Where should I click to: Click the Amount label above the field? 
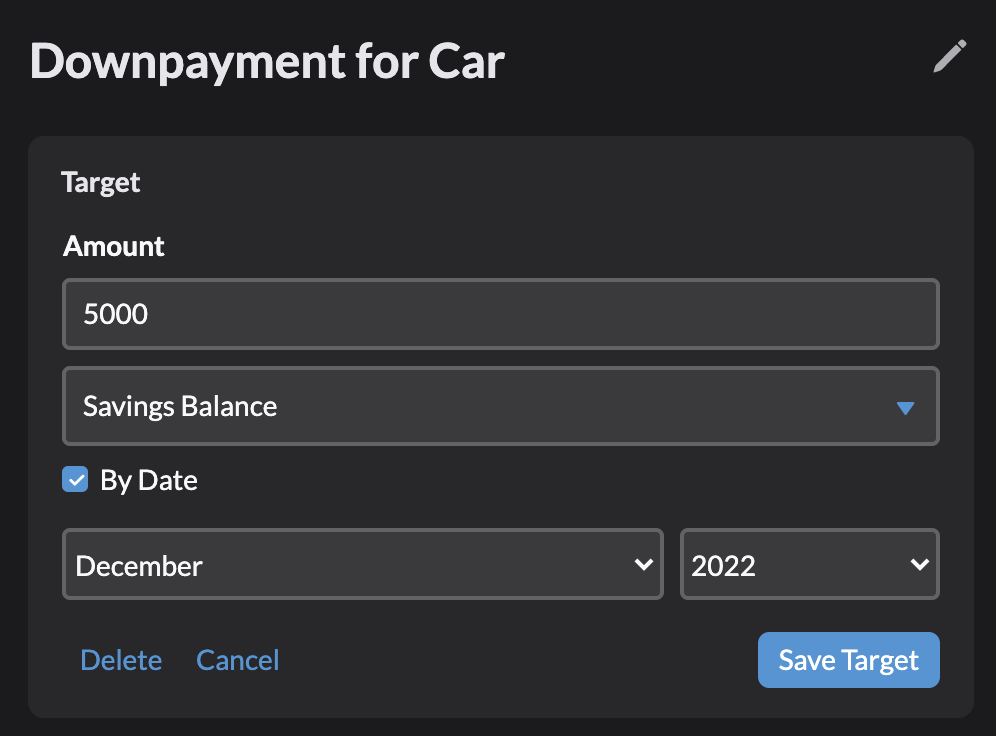point(113,246)
